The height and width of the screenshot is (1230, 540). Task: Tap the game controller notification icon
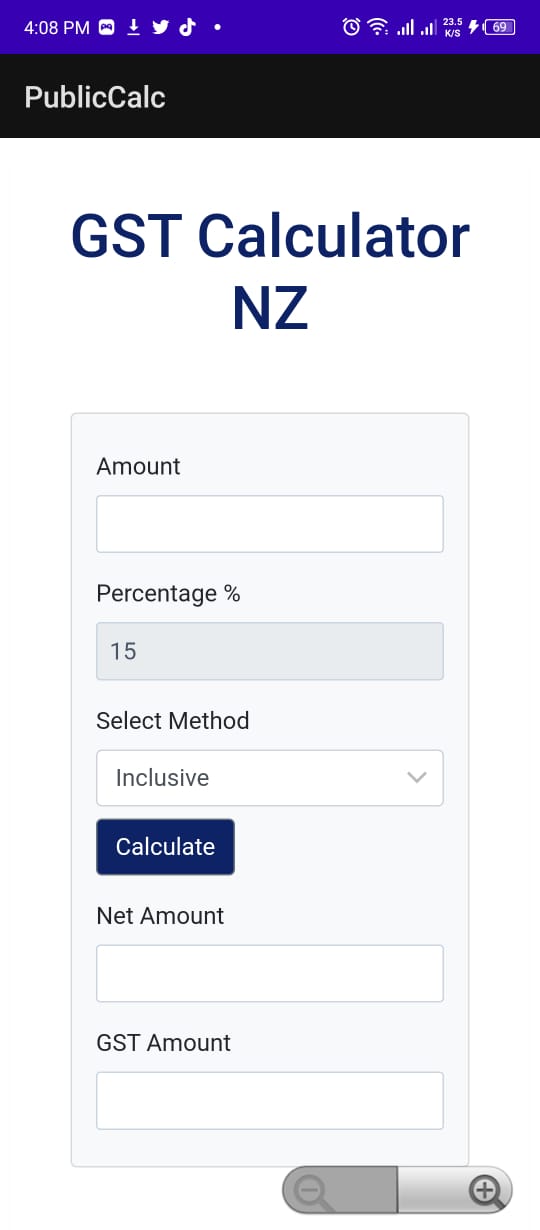coord(107,28)
